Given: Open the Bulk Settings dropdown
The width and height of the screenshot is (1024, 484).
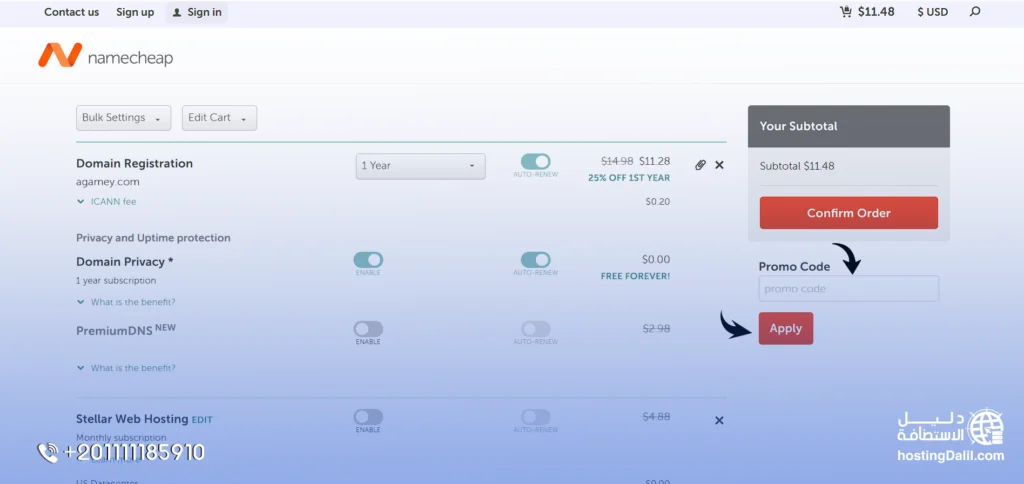Looking at the screenshot, I should [x=123, y=118].
